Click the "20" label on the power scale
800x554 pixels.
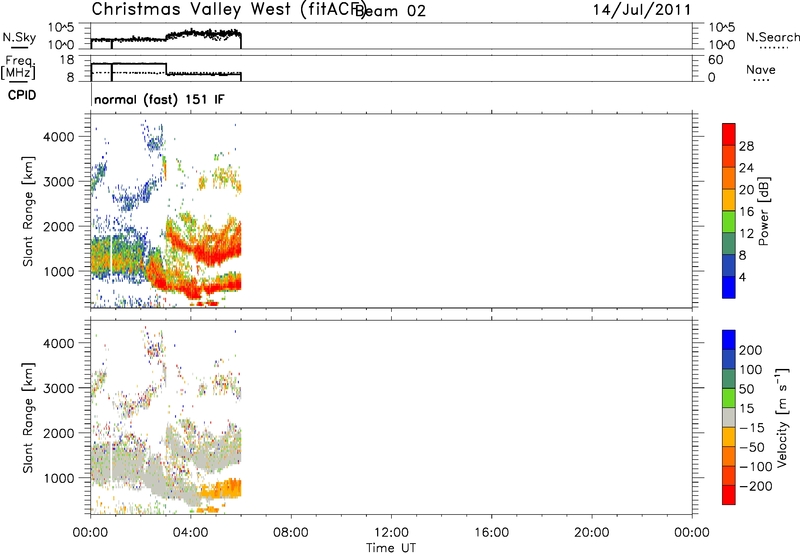click(746, 190)
